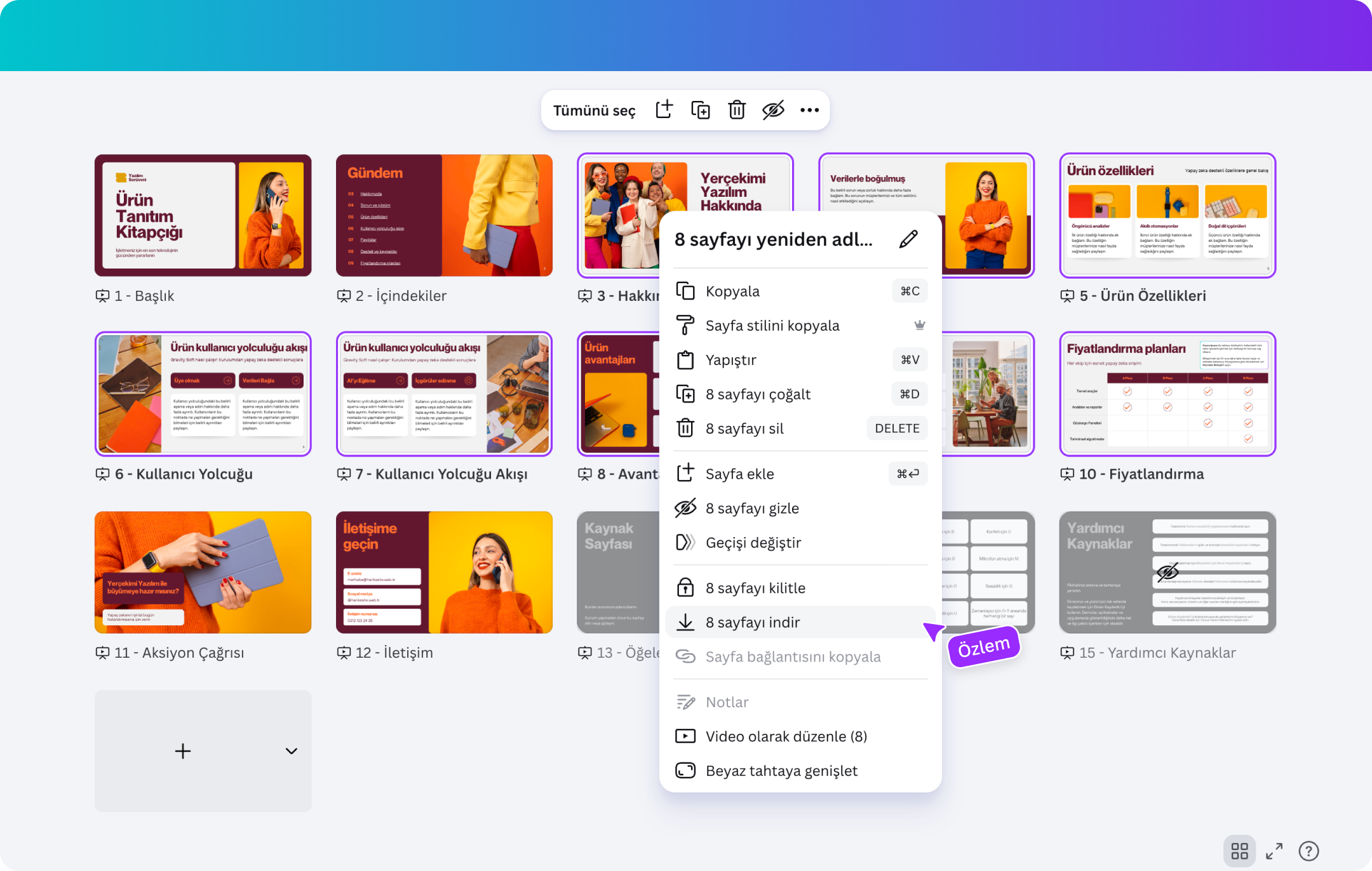Select 5 - Ürün Özellikleri slide thumbnail

coord(1167,215)
